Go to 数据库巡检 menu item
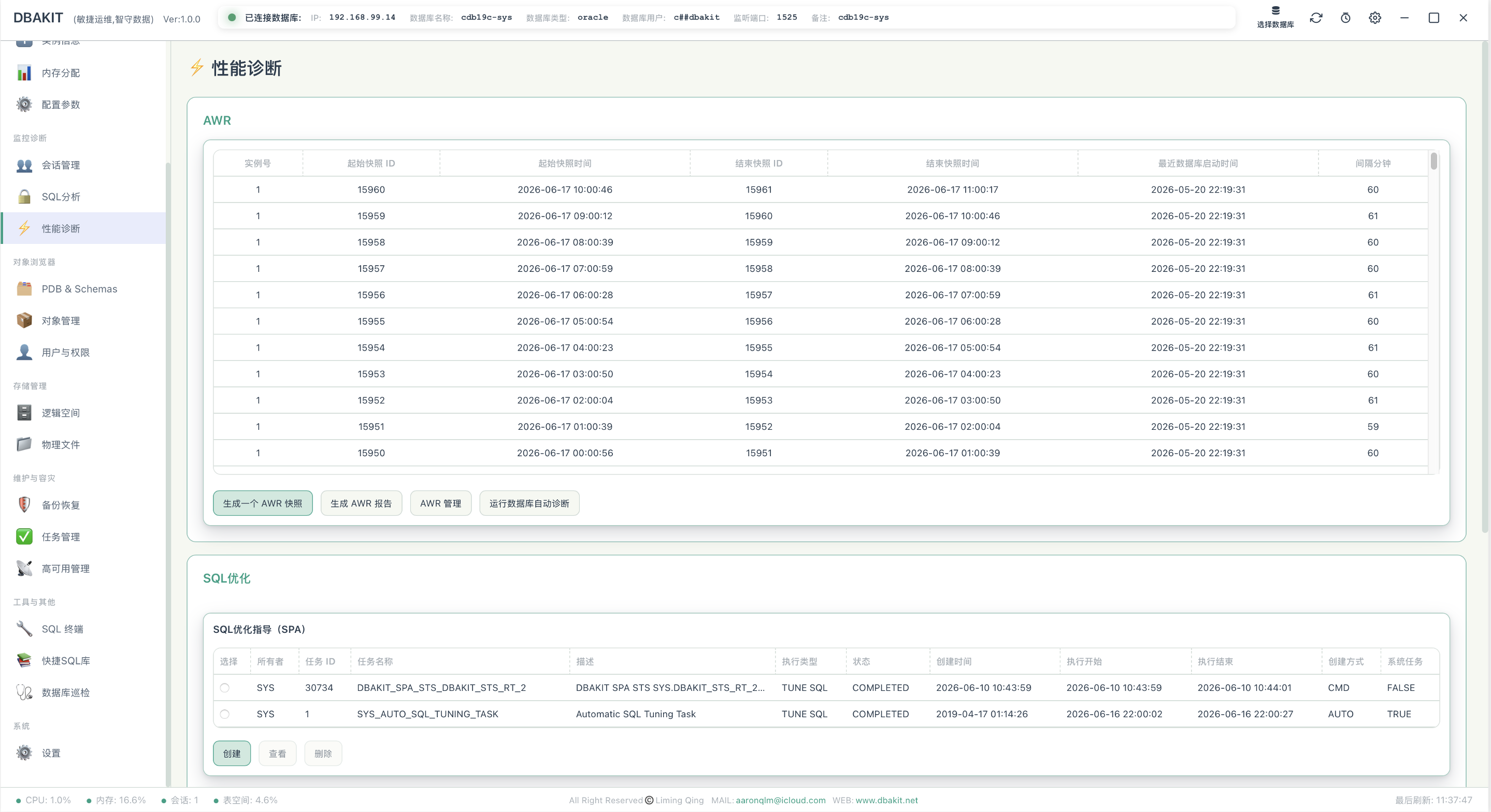The height and width of the screenshot is (812, 1491). click(x=83, y=693)
